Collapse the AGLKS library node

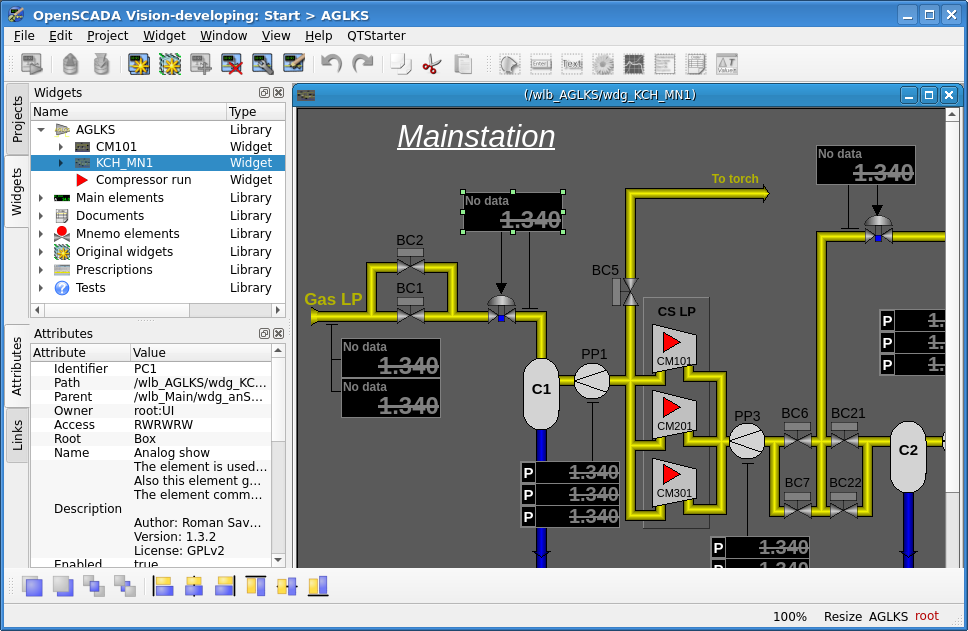tap(41, 130)
